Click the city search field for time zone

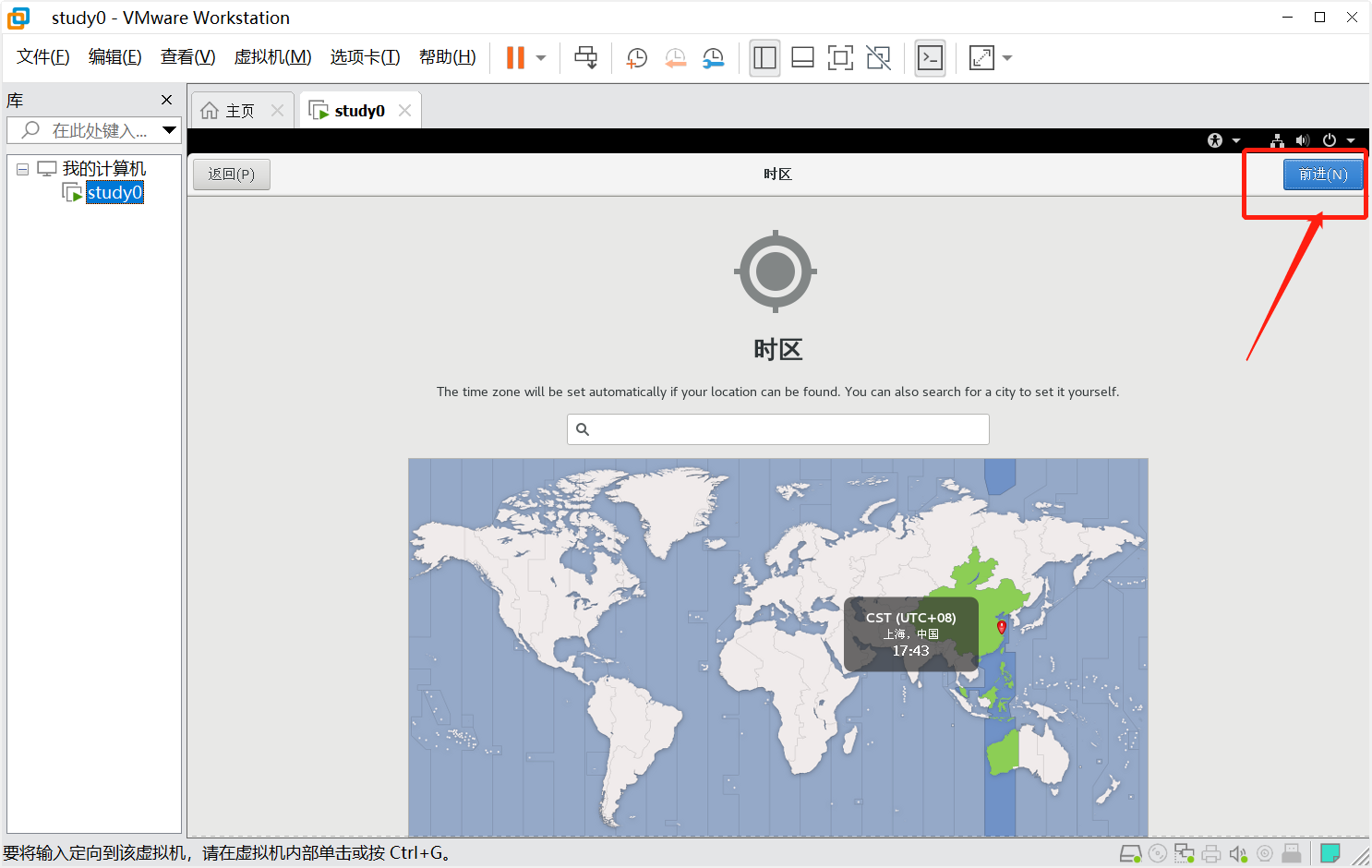(777, 429)
